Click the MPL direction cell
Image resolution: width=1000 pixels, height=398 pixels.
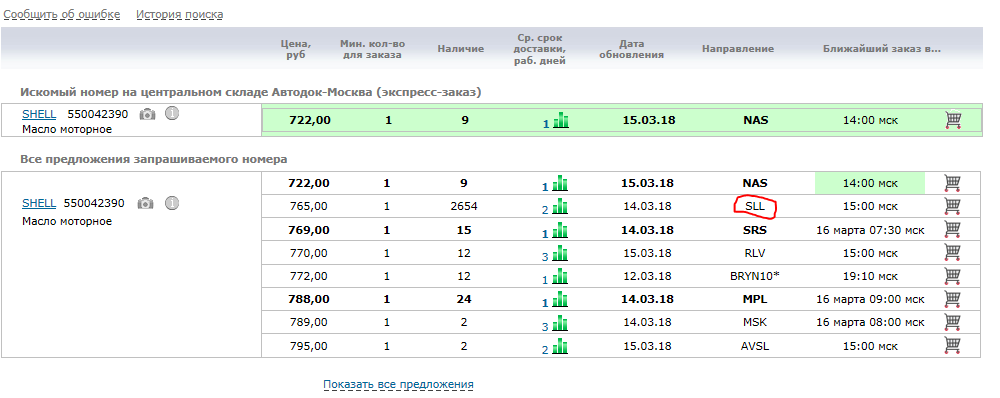(755, 299)
